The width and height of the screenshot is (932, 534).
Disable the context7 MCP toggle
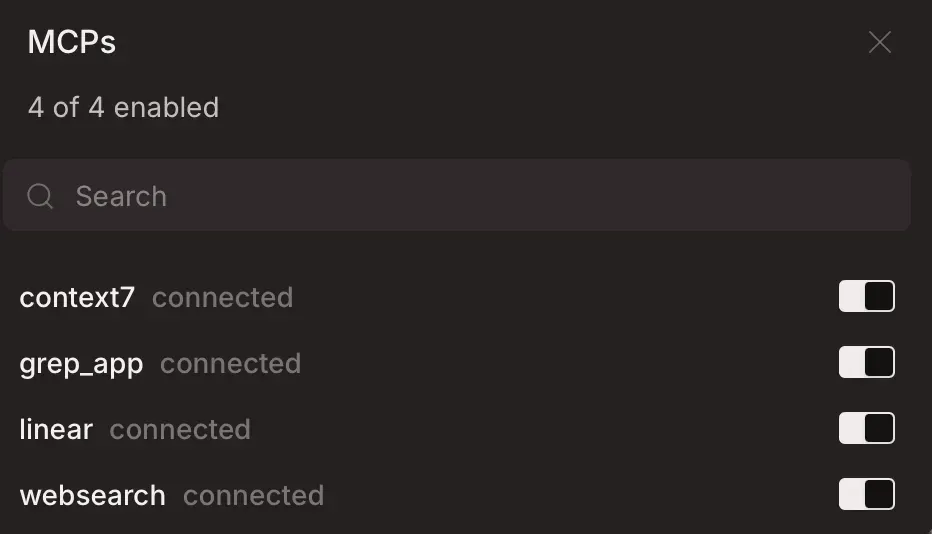pos(866,296)
